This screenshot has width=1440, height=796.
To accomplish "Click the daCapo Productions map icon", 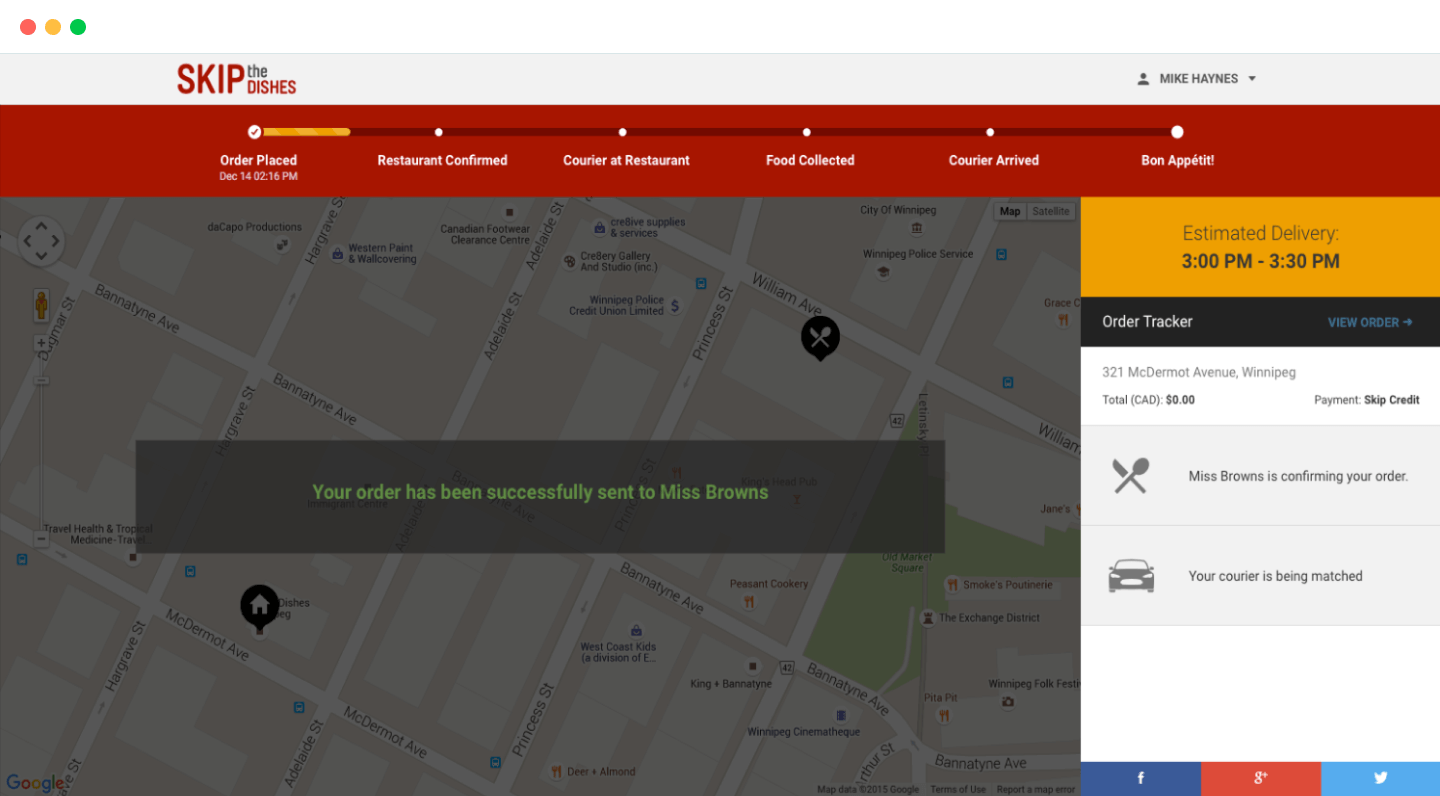I will 283,244.
